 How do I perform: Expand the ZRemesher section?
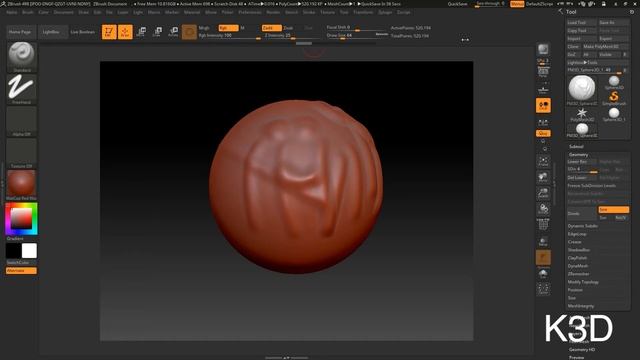(x=578, y=274)
